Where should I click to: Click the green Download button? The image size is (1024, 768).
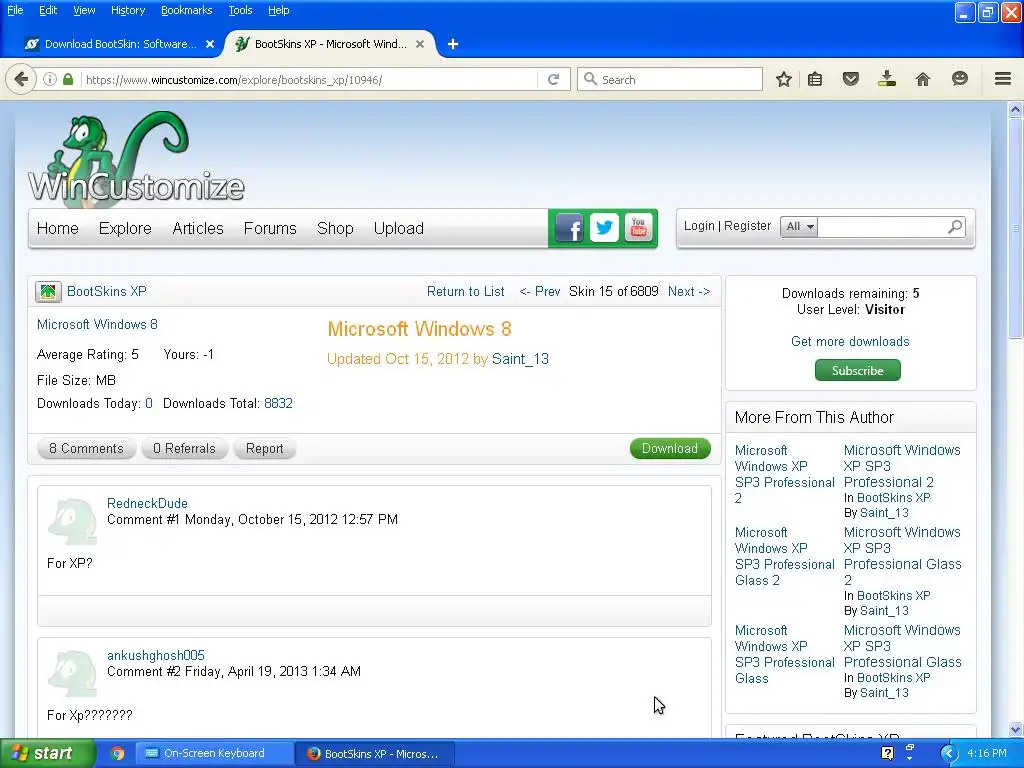coord(670,449)
